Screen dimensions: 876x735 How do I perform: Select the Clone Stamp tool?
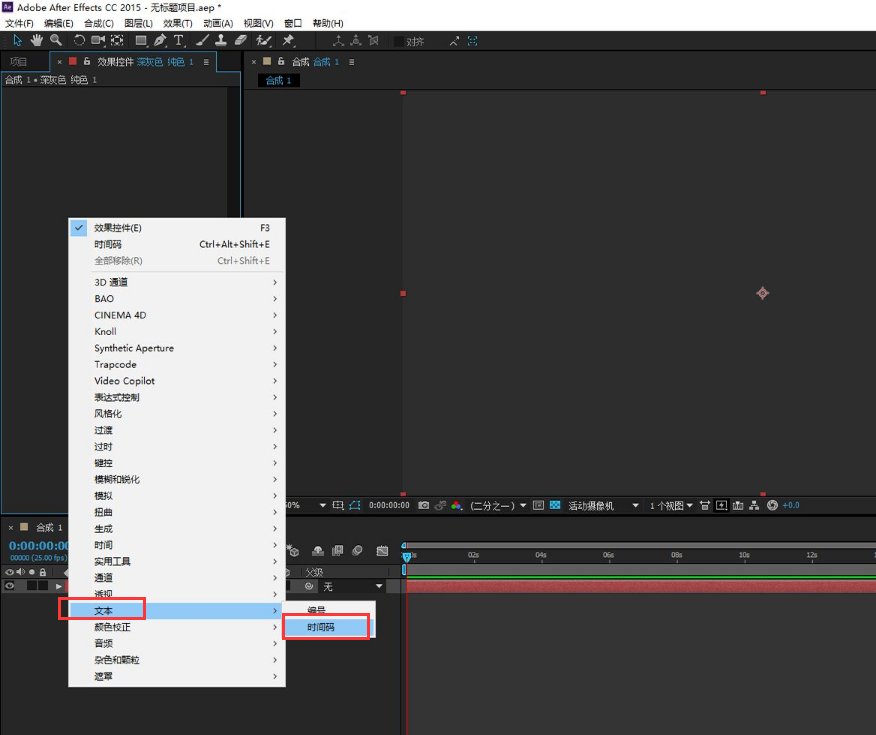tap(221, 40)
